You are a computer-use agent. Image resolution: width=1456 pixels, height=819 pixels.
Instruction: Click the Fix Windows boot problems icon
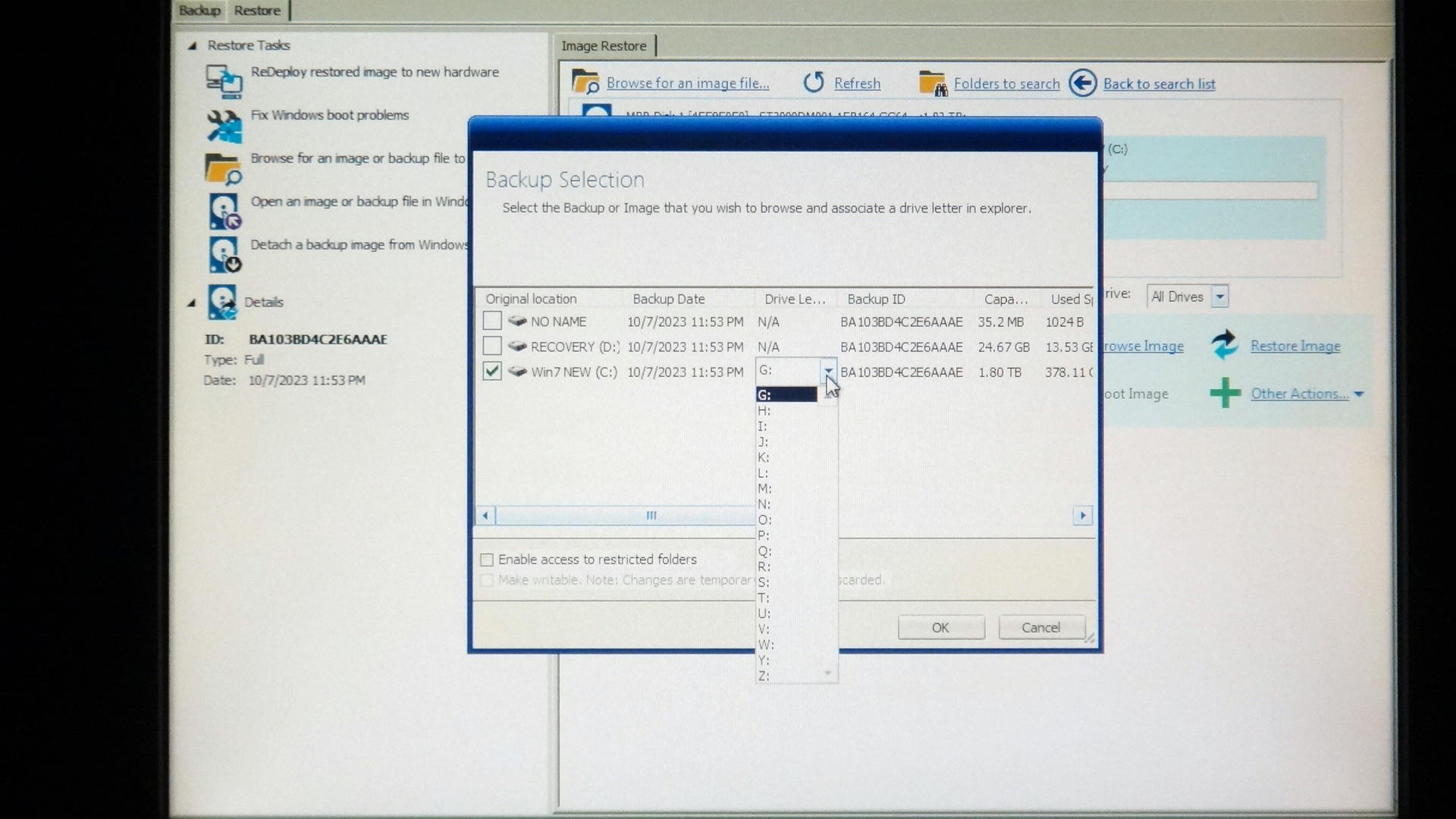pos(224,126)
